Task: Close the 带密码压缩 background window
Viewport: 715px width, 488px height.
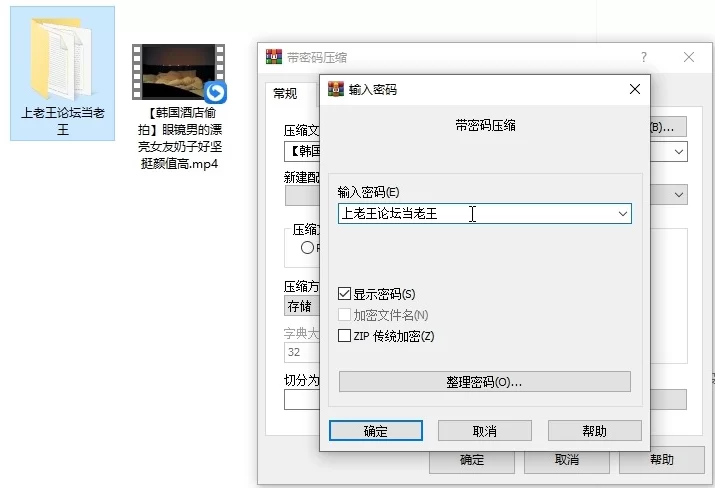Action: 689,57
